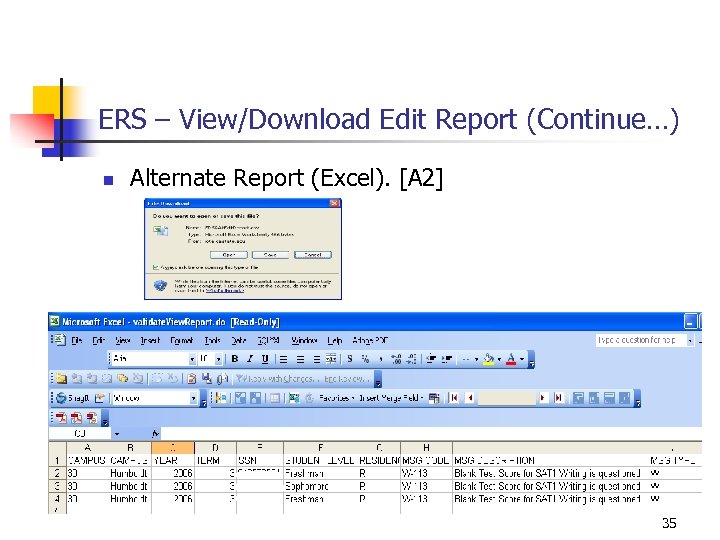Center cell text horizontally
720x540 pixels.
[x=300, y=359]
